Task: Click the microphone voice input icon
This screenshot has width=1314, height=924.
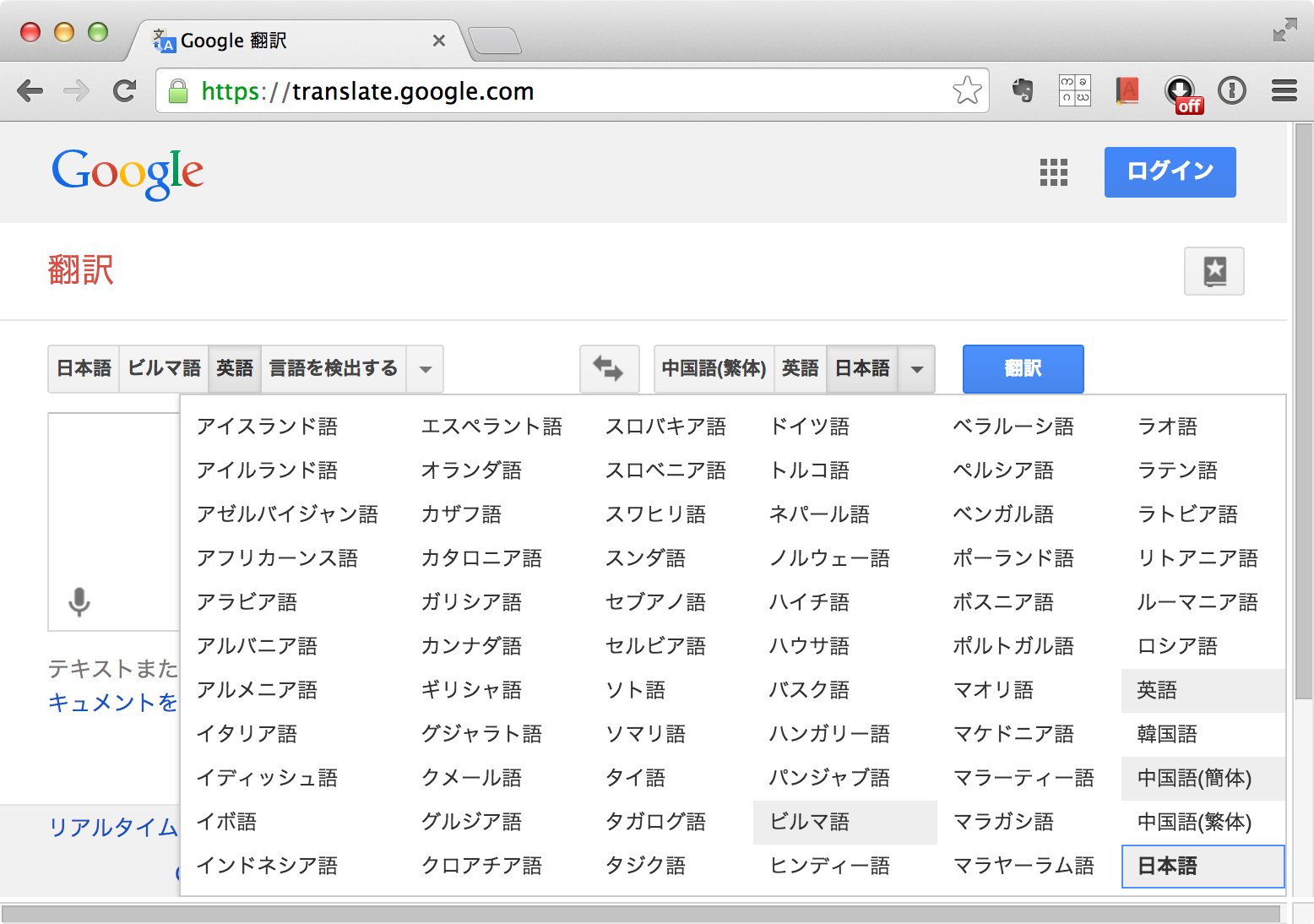Action: (x=79, y=602)
